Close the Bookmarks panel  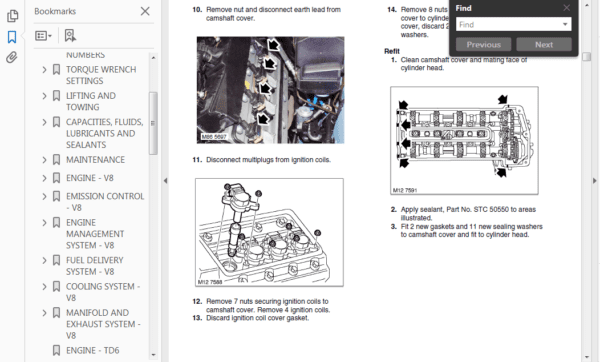coord(145,11)
